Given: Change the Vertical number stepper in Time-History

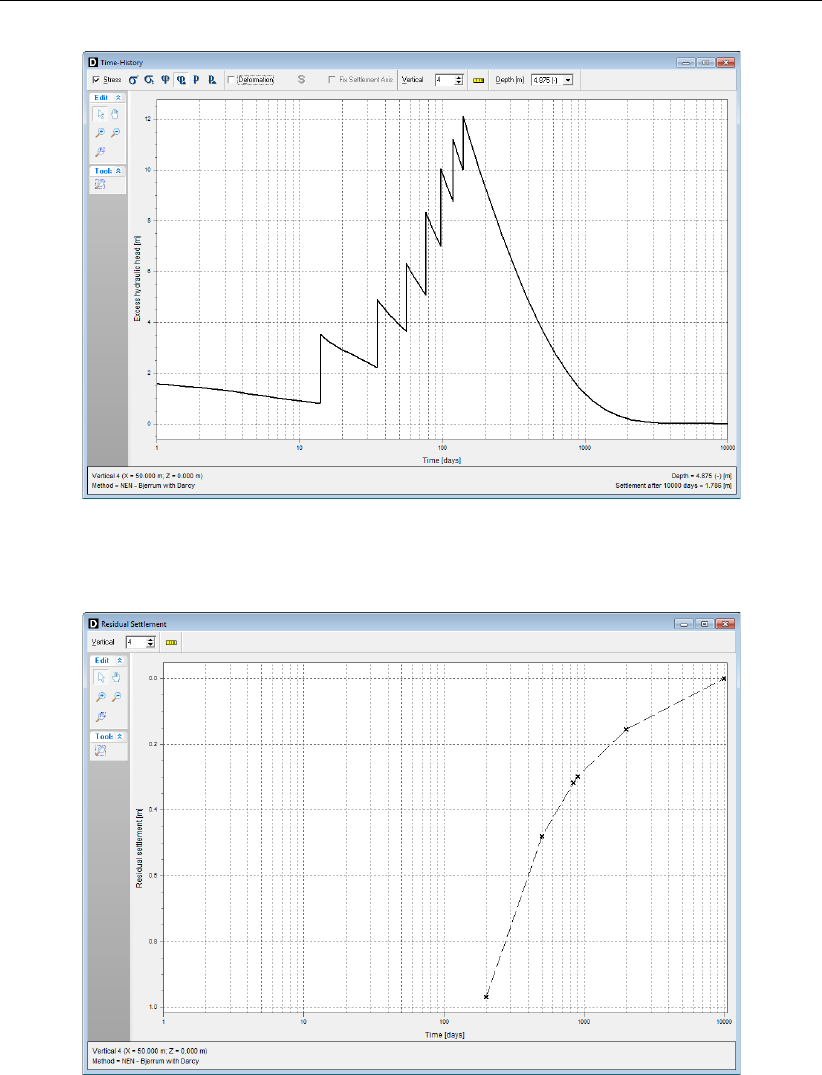Looking at the screenshot, I should (459, 80).
